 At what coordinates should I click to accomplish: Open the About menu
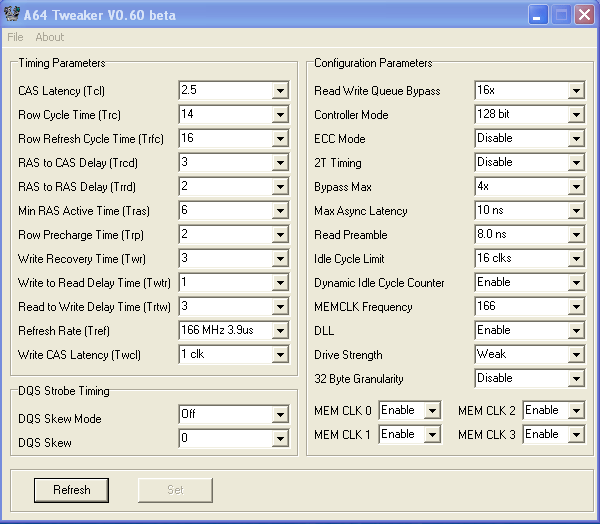tap(49, 37)
